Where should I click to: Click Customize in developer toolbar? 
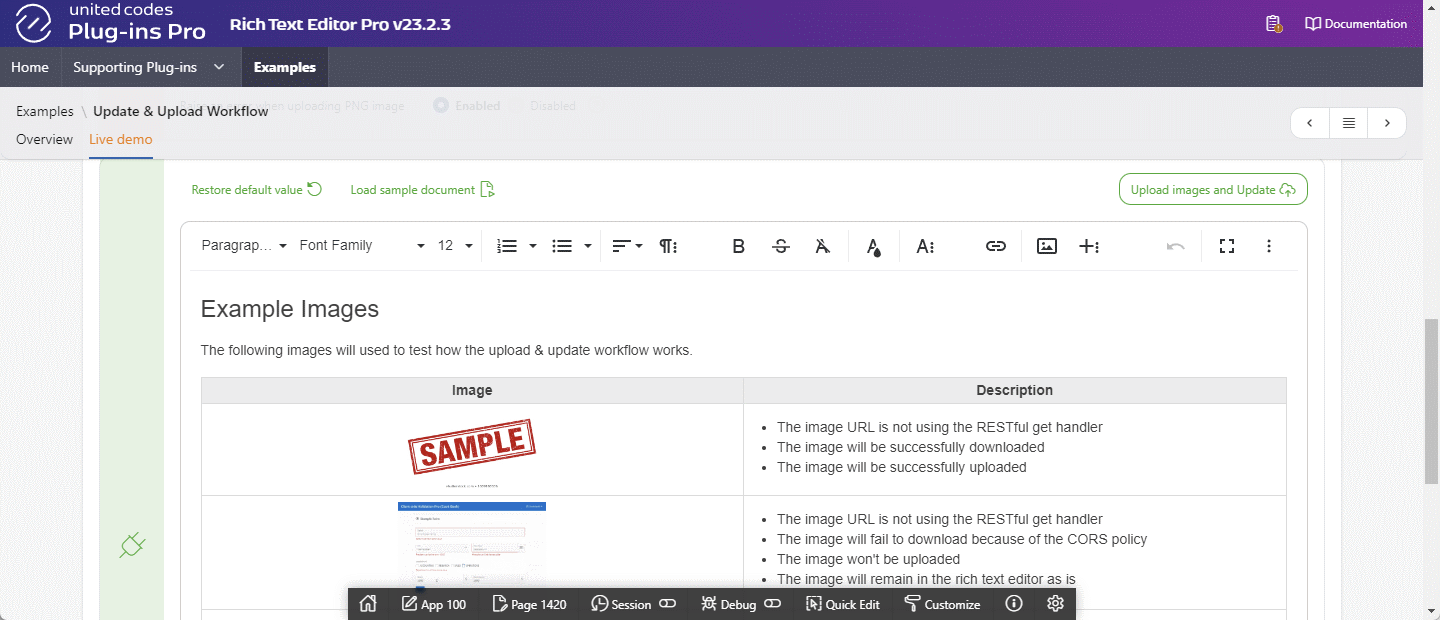942,604
